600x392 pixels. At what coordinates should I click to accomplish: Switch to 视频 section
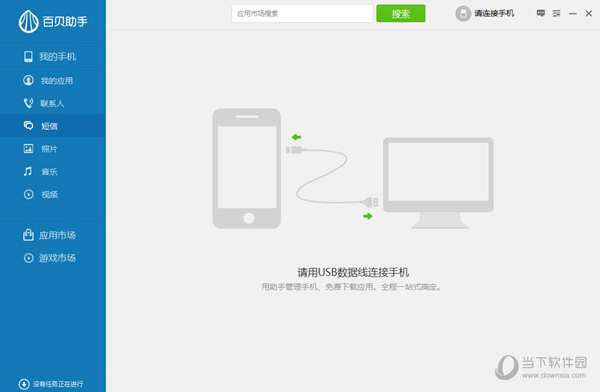(49, 194)
